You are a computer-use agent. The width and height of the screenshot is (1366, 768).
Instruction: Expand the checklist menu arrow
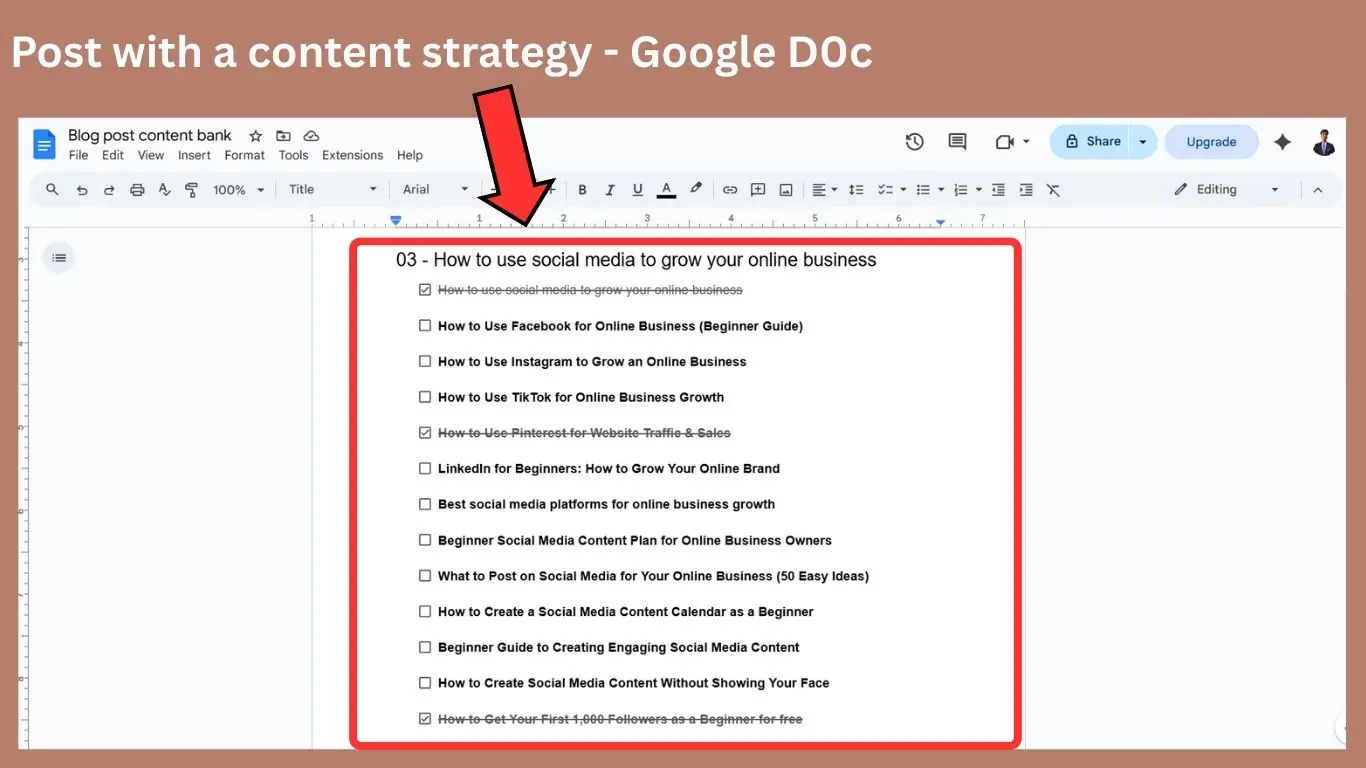coord(903,190)
